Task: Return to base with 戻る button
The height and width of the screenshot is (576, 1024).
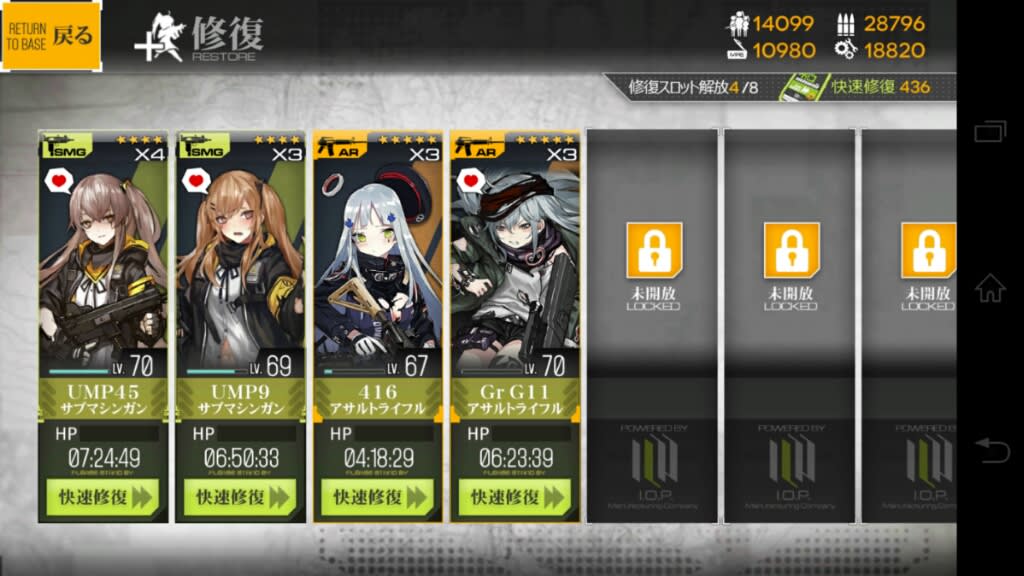Action: (x=51, y=36)
